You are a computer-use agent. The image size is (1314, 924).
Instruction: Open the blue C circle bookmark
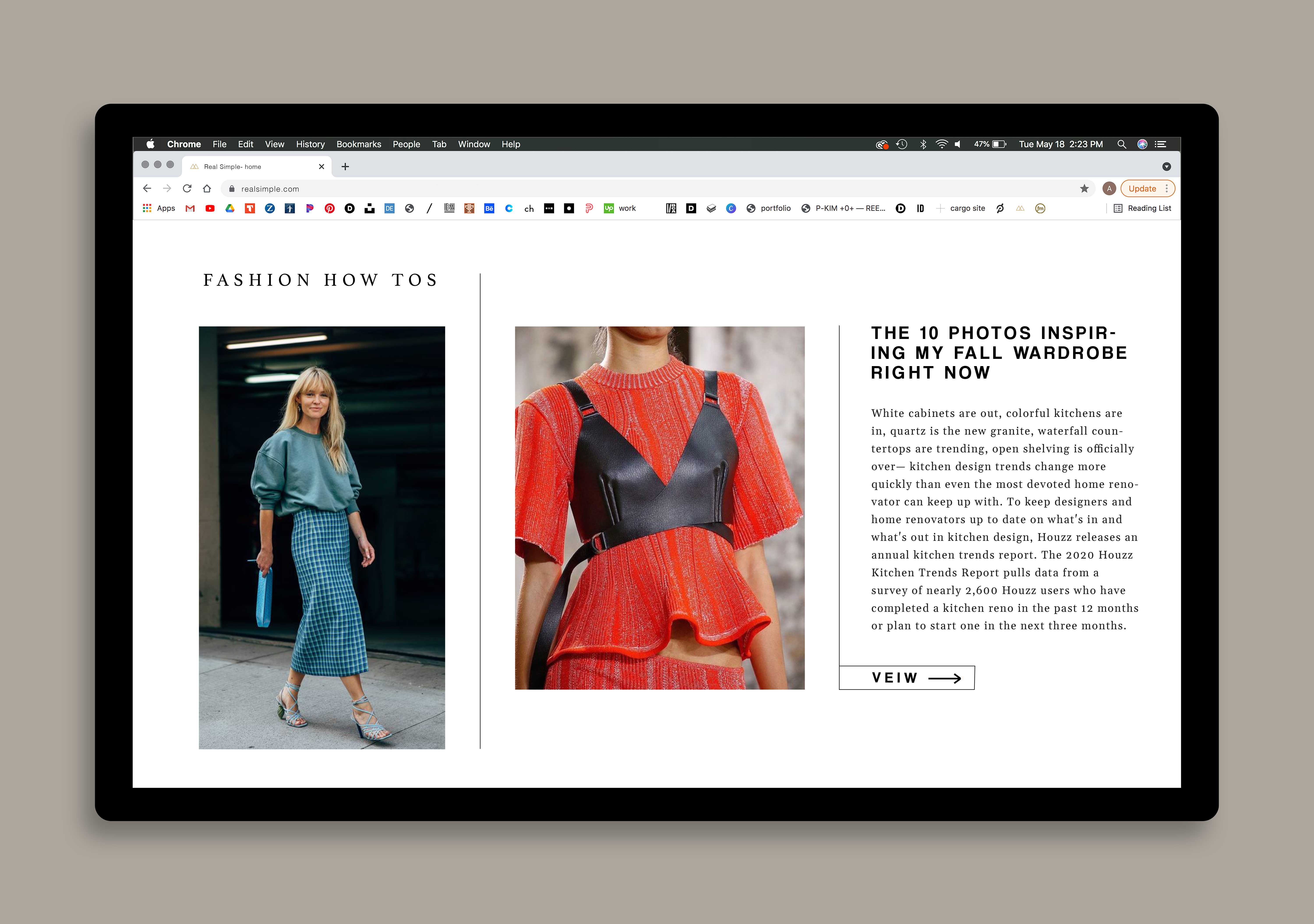pos(731,208)
